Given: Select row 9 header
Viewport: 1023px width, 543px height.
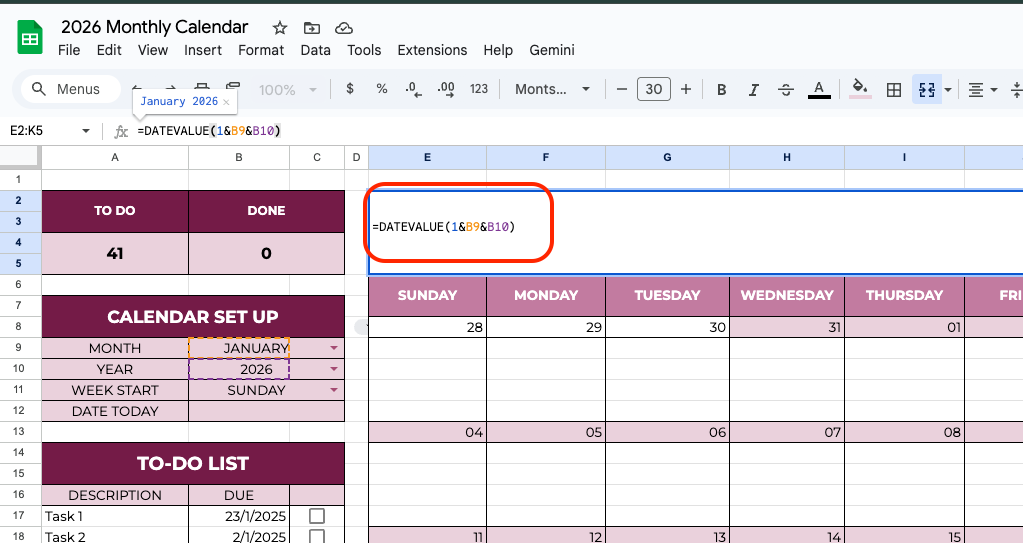Looking at the screenshot, I should pos(18,348).
